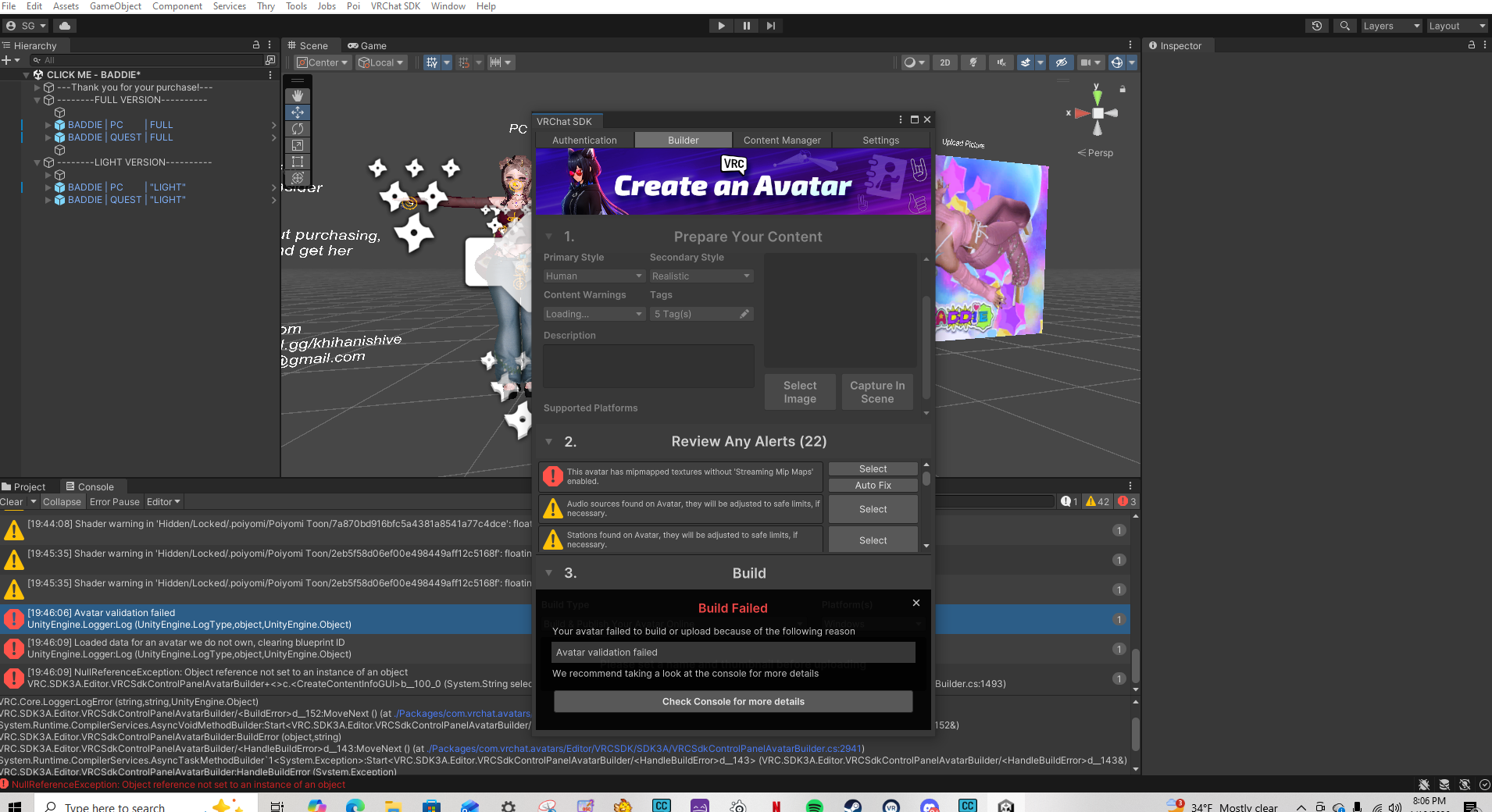
Task: Open the SDK Settings tab
Action: tap(881, 141)
